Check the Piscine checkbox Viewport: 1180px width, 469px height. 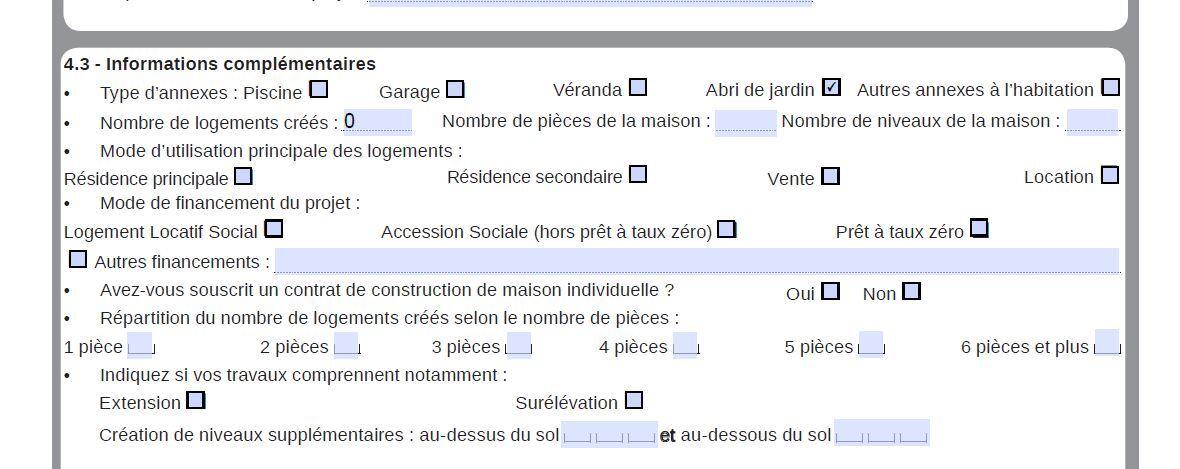click(x=319, y=89)
